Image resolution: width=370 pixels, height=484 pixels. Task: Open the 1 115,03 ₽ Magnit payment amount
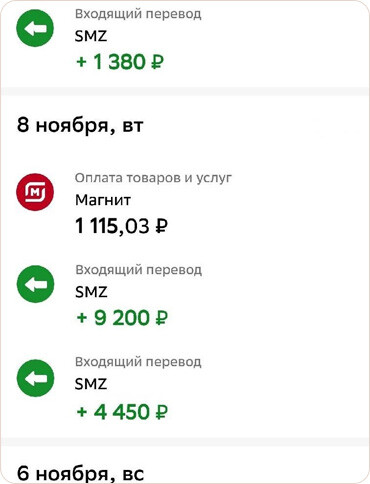pyautogui.click(x=121, y=226)
